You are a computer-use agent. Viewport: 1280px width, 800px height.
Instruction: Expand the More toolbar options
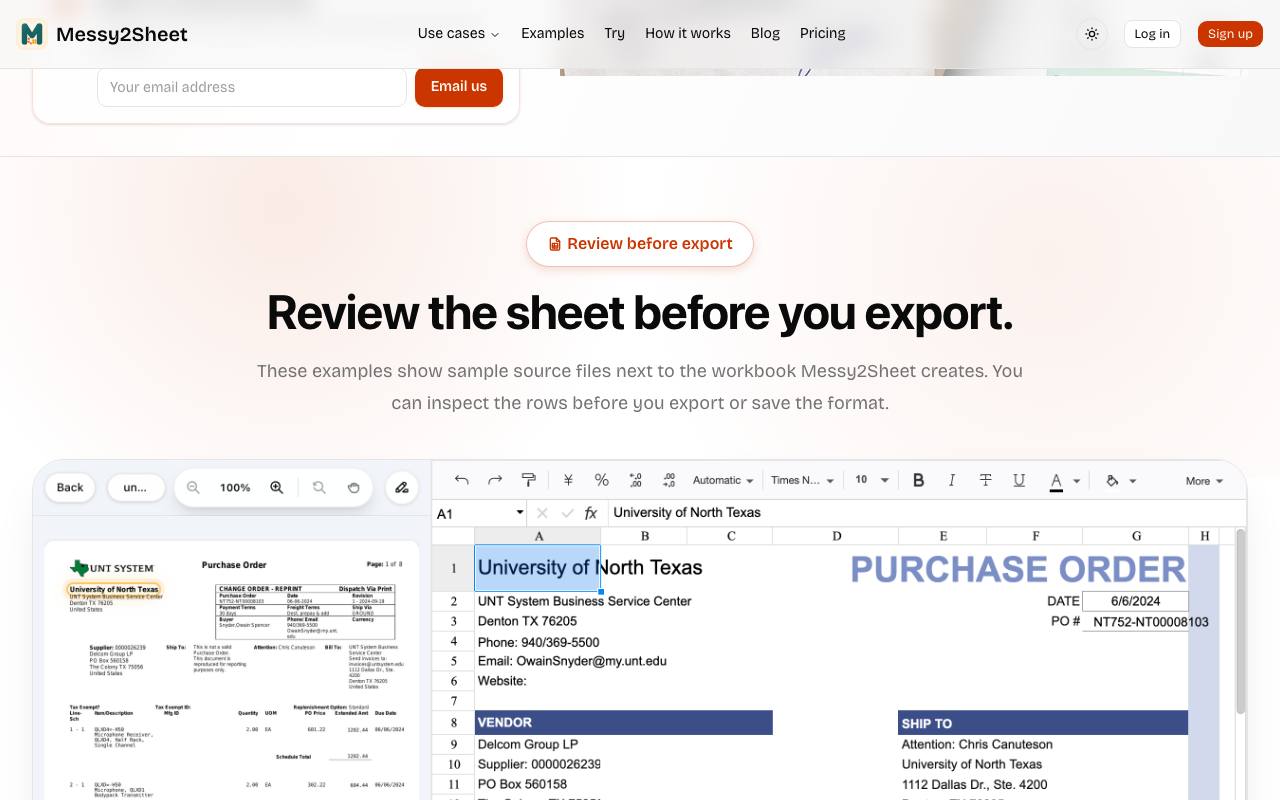pos(1205,481)
